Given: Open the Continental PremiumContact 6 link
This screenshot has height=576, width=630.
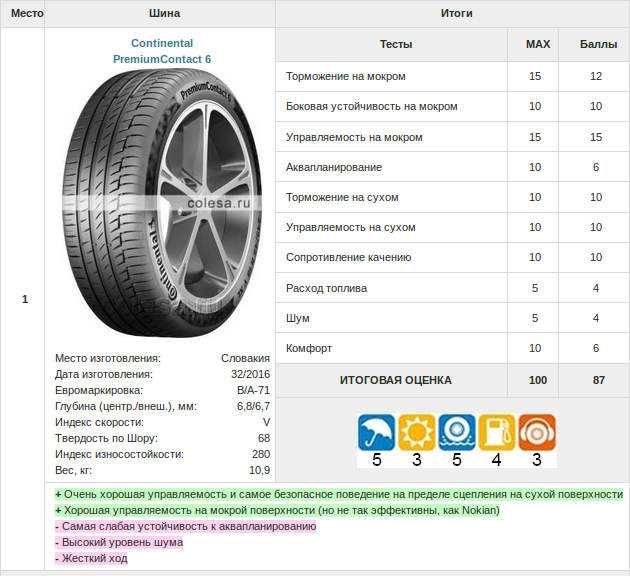Looking at the screenshot, I should pos(162,51).
